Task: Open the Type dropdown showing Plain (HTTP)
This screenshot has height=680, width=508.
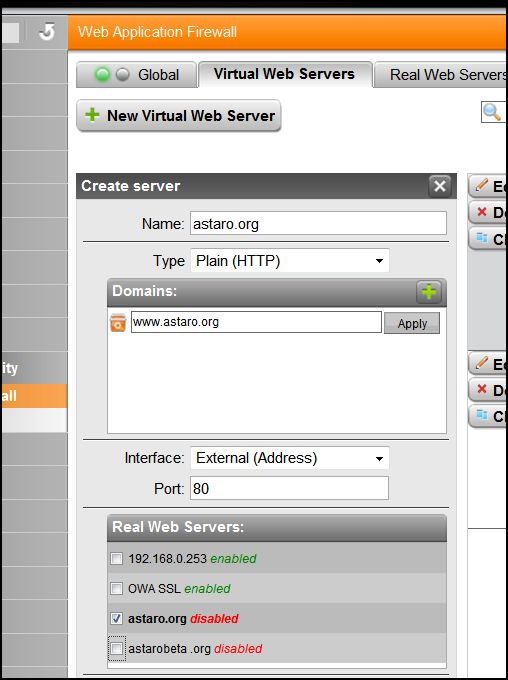Action: 289,261
